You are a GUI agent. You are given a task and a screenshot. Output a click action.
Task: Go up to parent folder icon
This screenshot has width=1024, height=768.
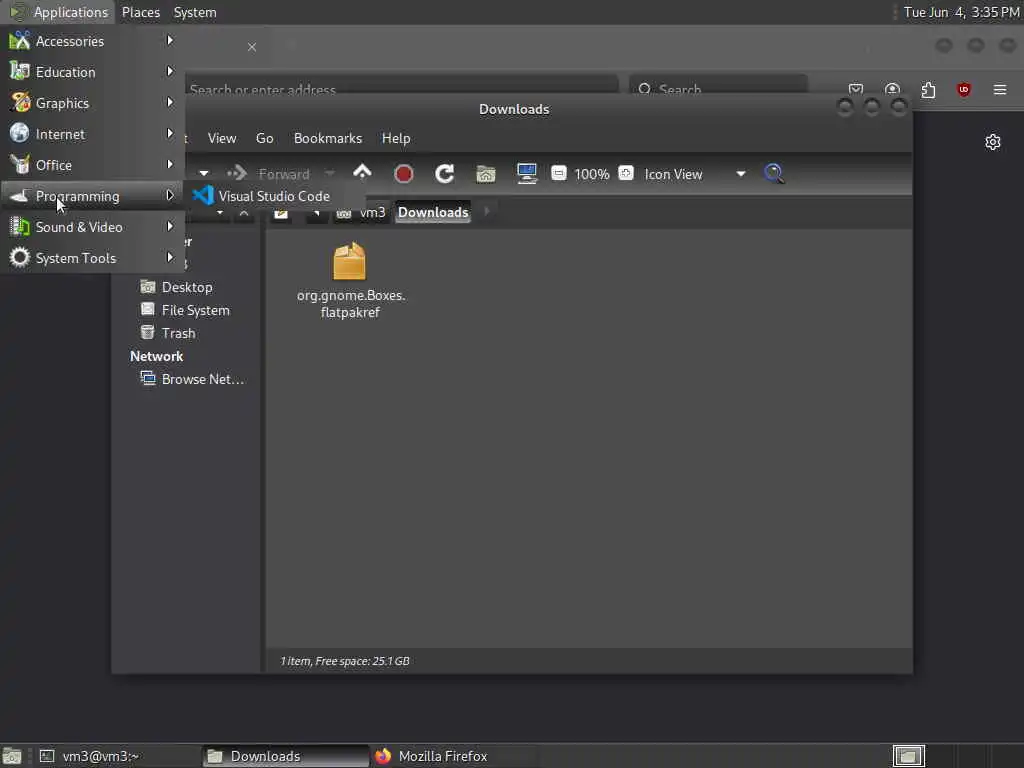[x=362, y=173]
